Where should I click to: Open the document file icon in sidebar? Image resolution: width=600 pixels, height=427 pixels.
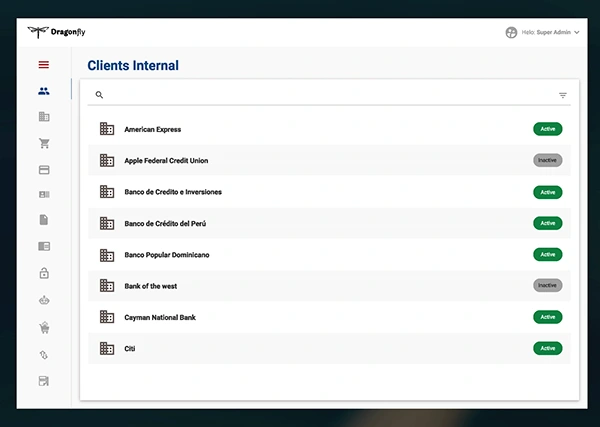click(x=44, y=220)
